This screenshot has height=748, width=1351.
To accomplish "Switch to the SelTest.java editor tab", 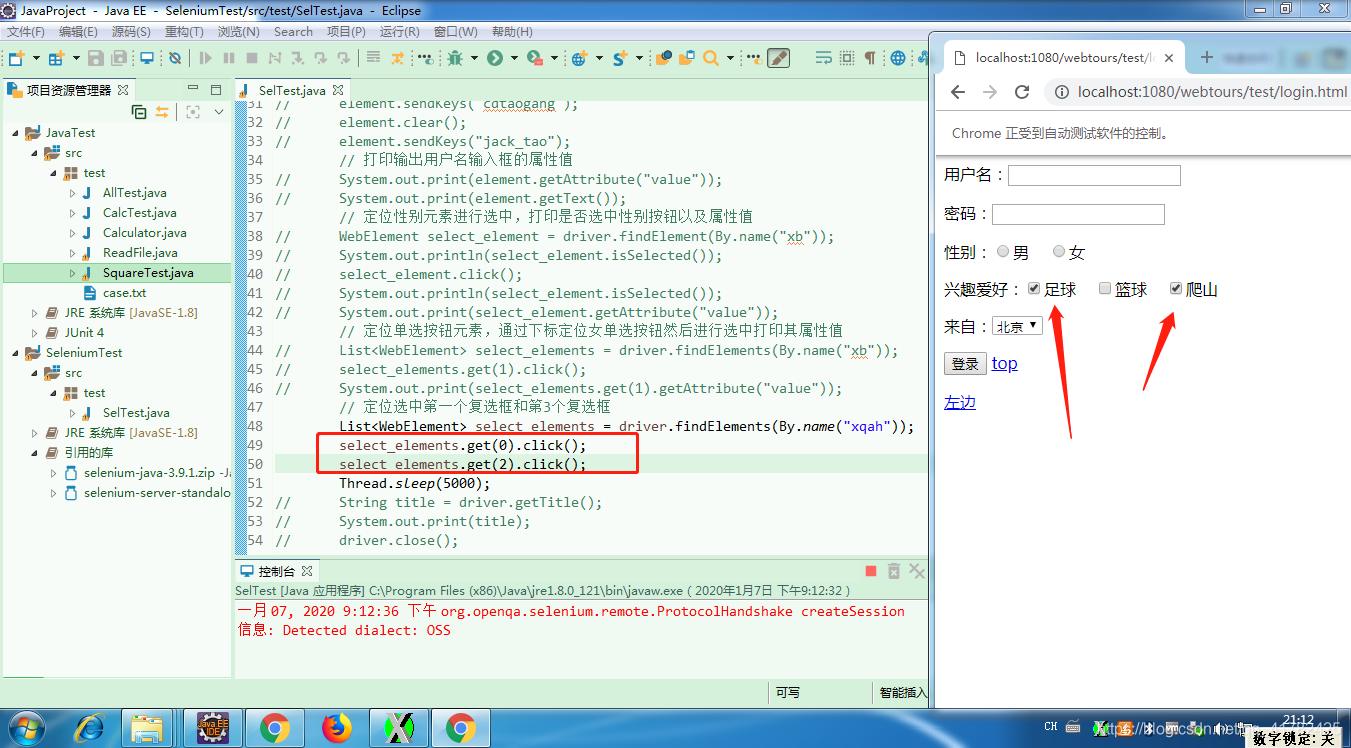I will [x=291, y=90].
